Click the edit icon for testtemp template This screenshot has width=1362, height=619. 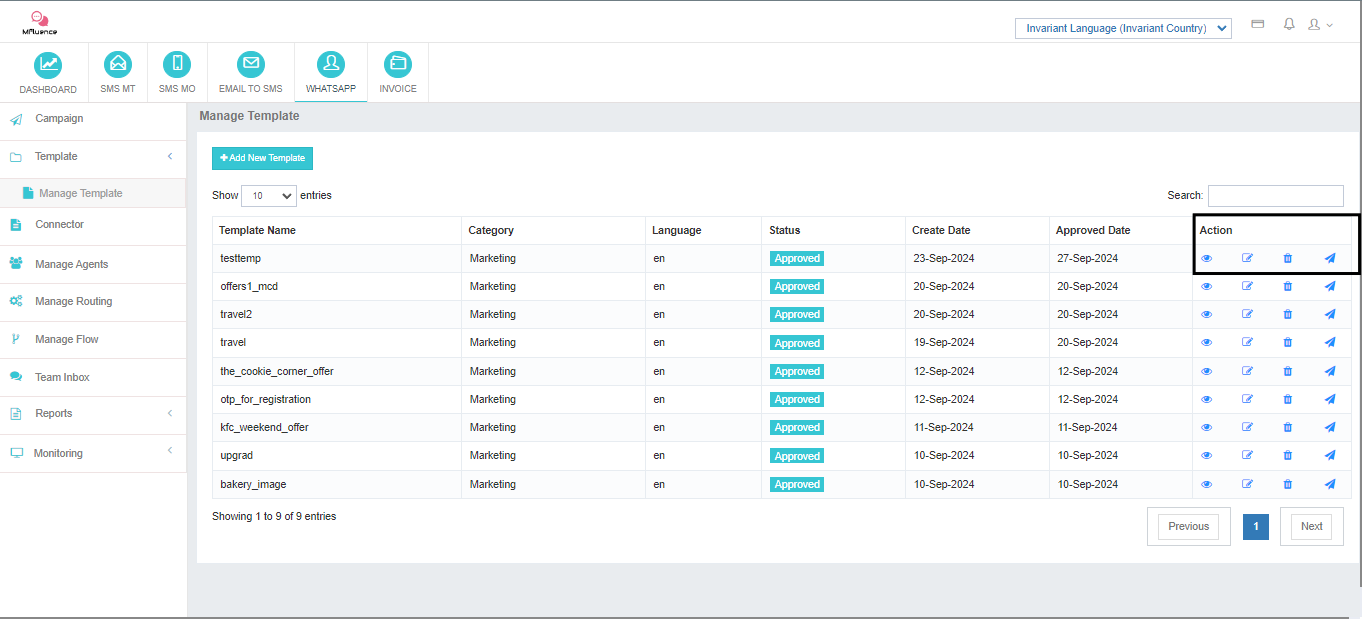1247,258
